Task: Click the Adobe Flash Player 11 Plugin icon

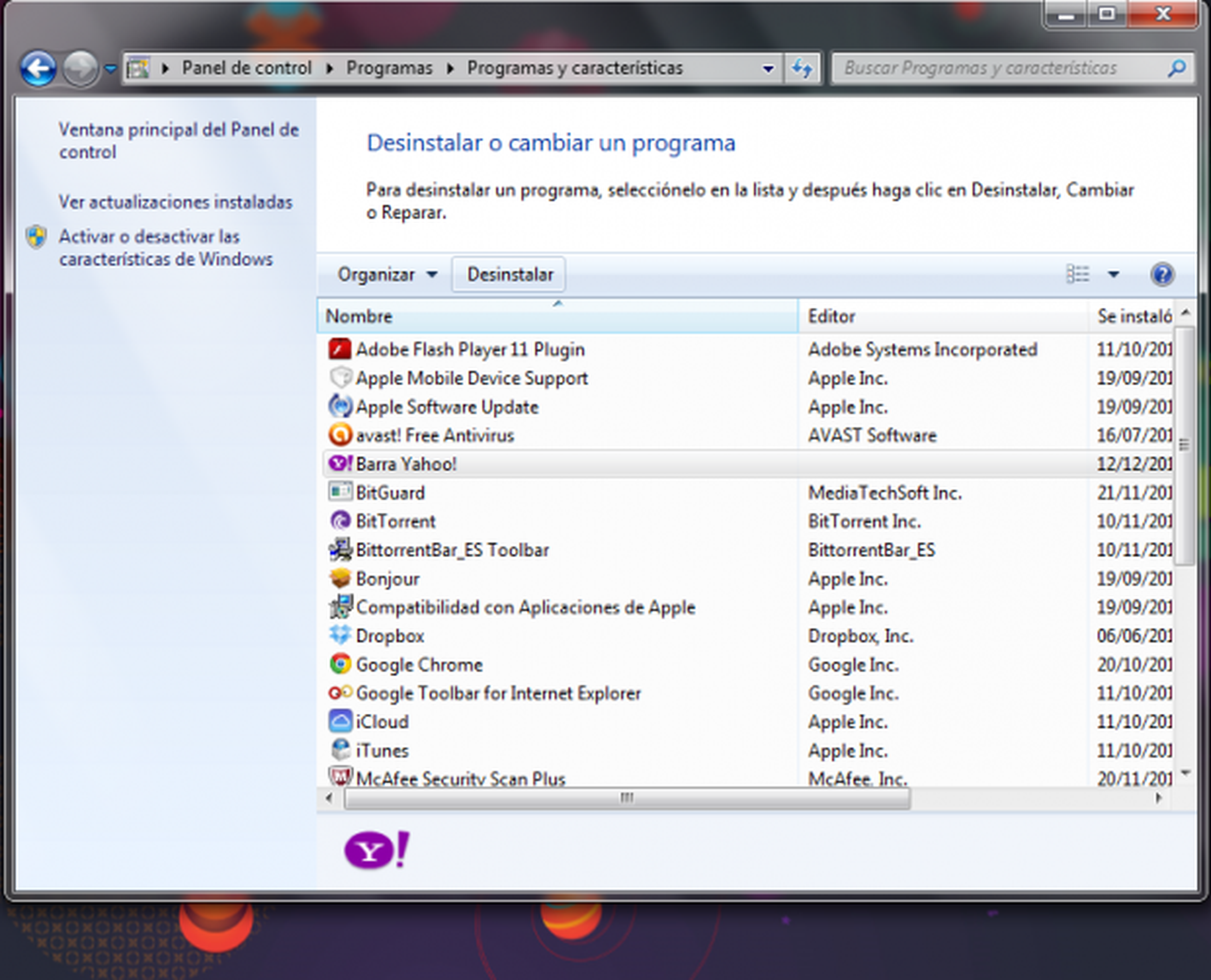Action: tap(340, 350)
